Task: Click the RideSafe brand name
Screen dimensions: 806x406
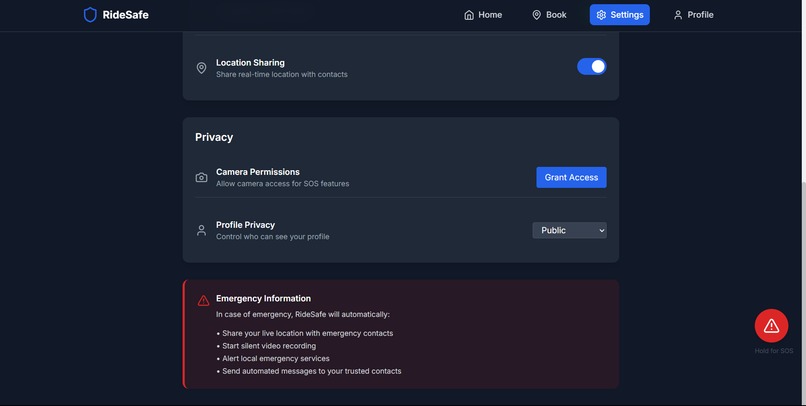Action: point(125,15)
